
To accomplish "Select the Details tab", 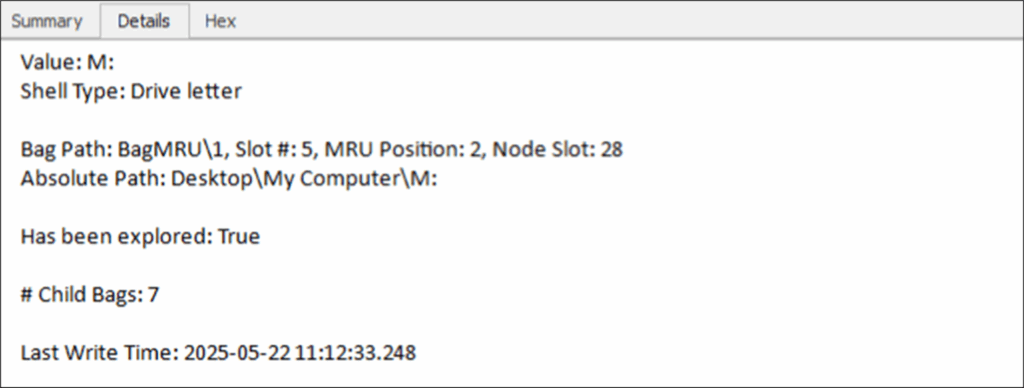I will [x=144, y=21].
